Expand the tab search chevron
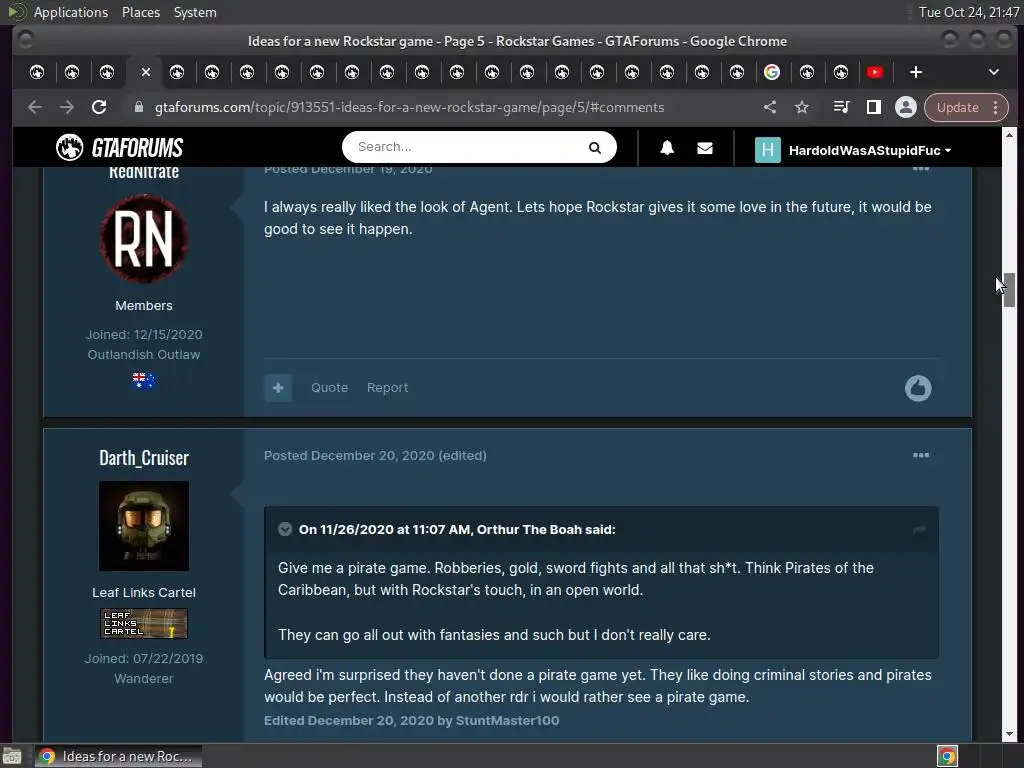 (x=993, y=72)
